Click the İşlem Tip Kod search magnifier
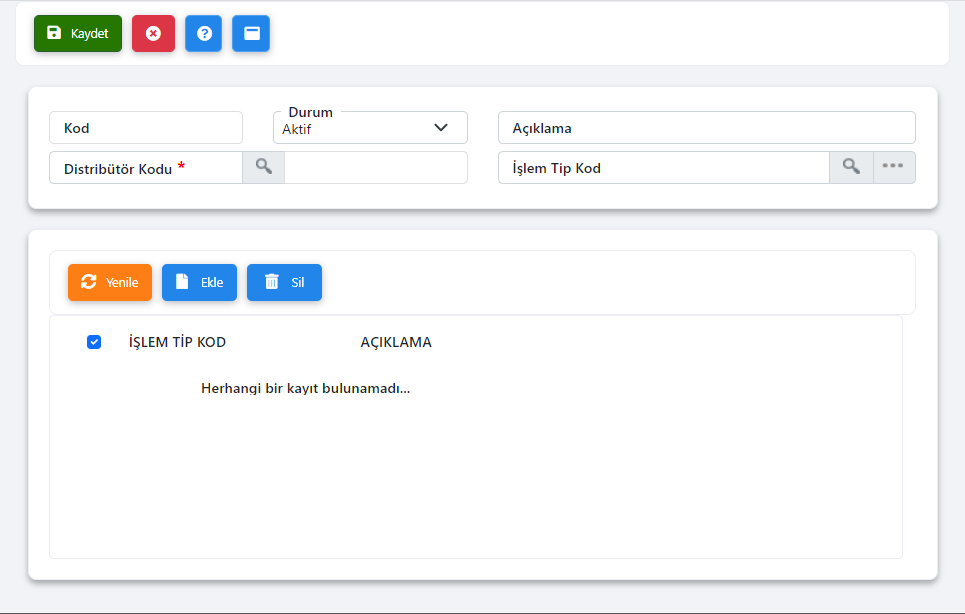 [851, 167]
